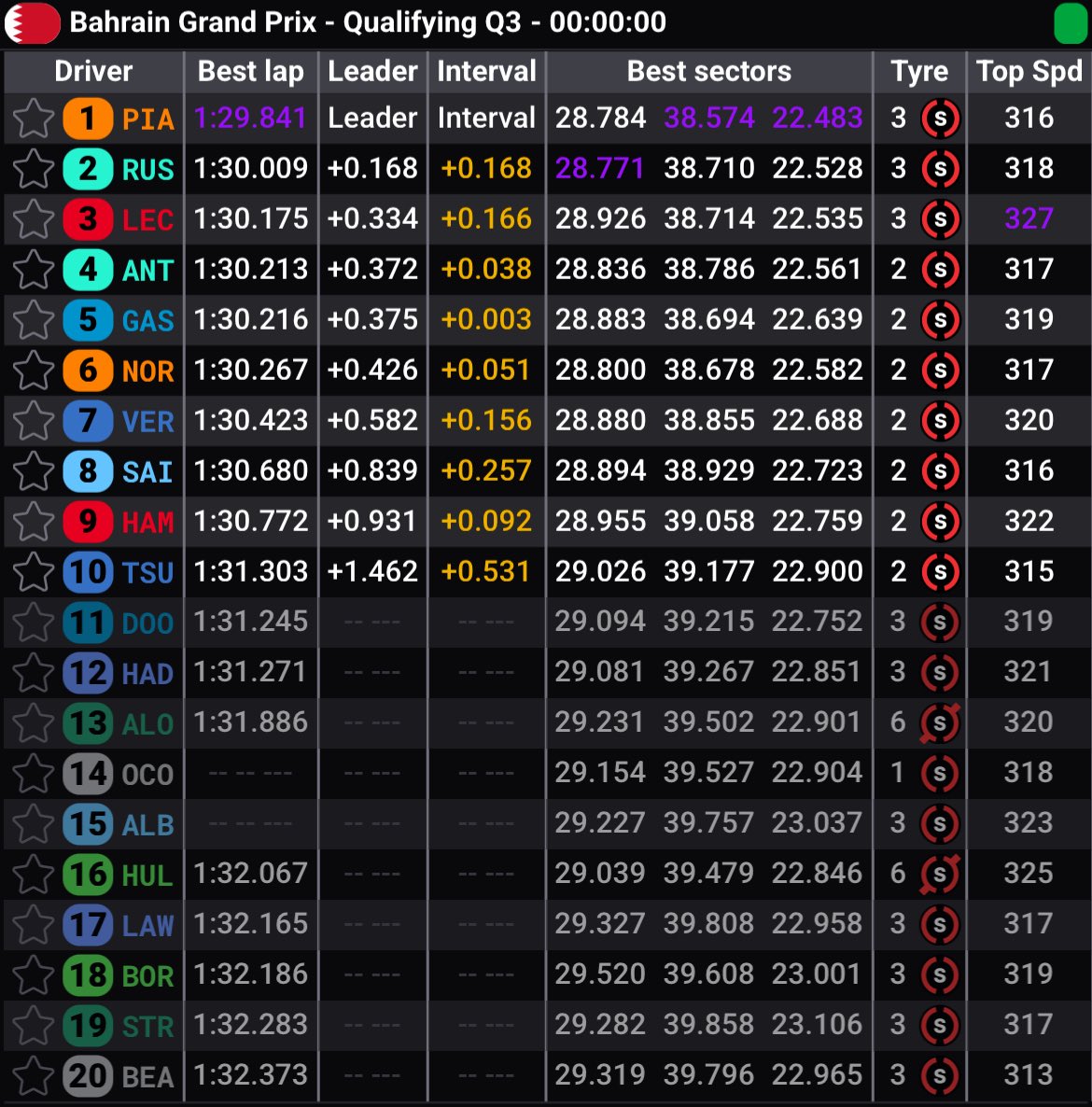Select the Top Spd column header
This screenshot has height=1107, width=1092.
tap(1029, 71)
